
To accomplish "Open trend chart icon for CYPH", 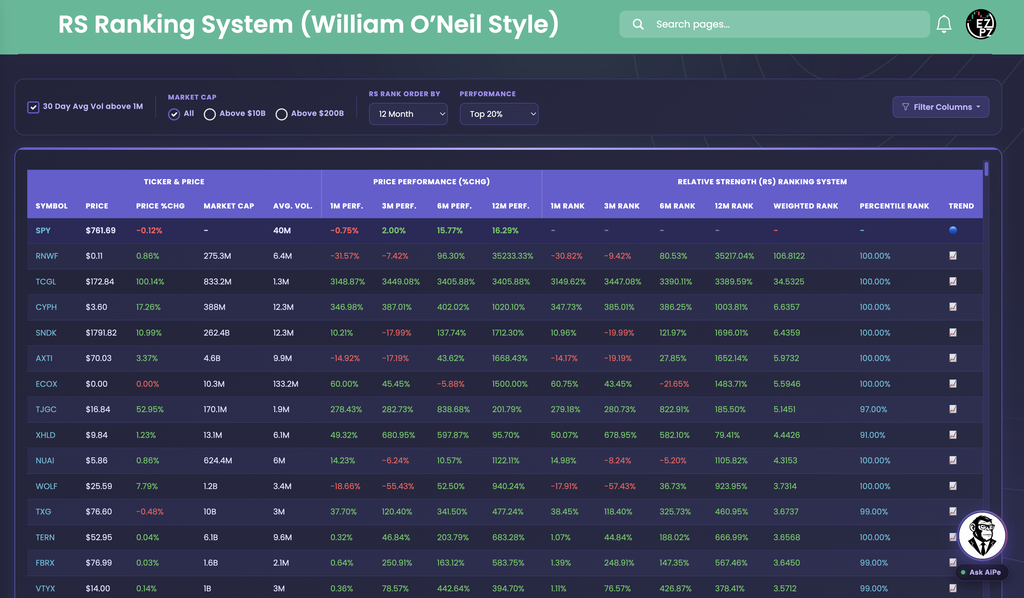I will point(953,307).
